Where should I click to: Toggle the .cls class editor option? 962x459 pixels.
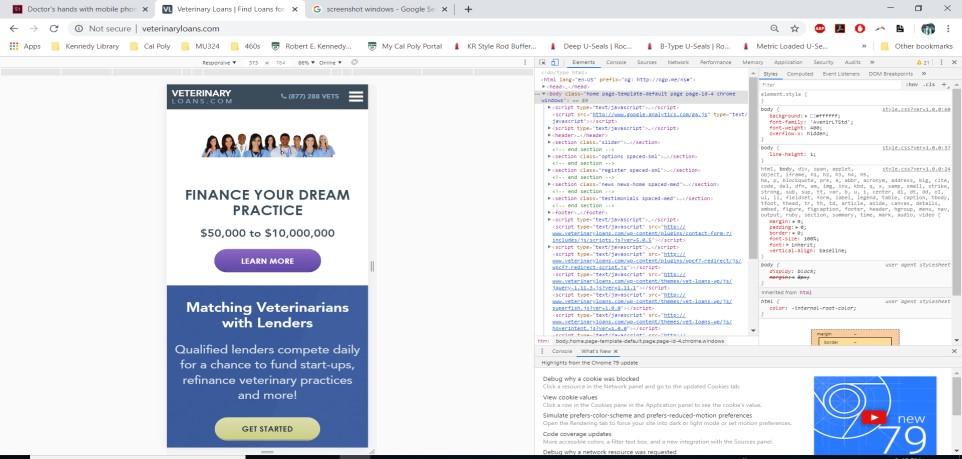click(x=929, y=84)
